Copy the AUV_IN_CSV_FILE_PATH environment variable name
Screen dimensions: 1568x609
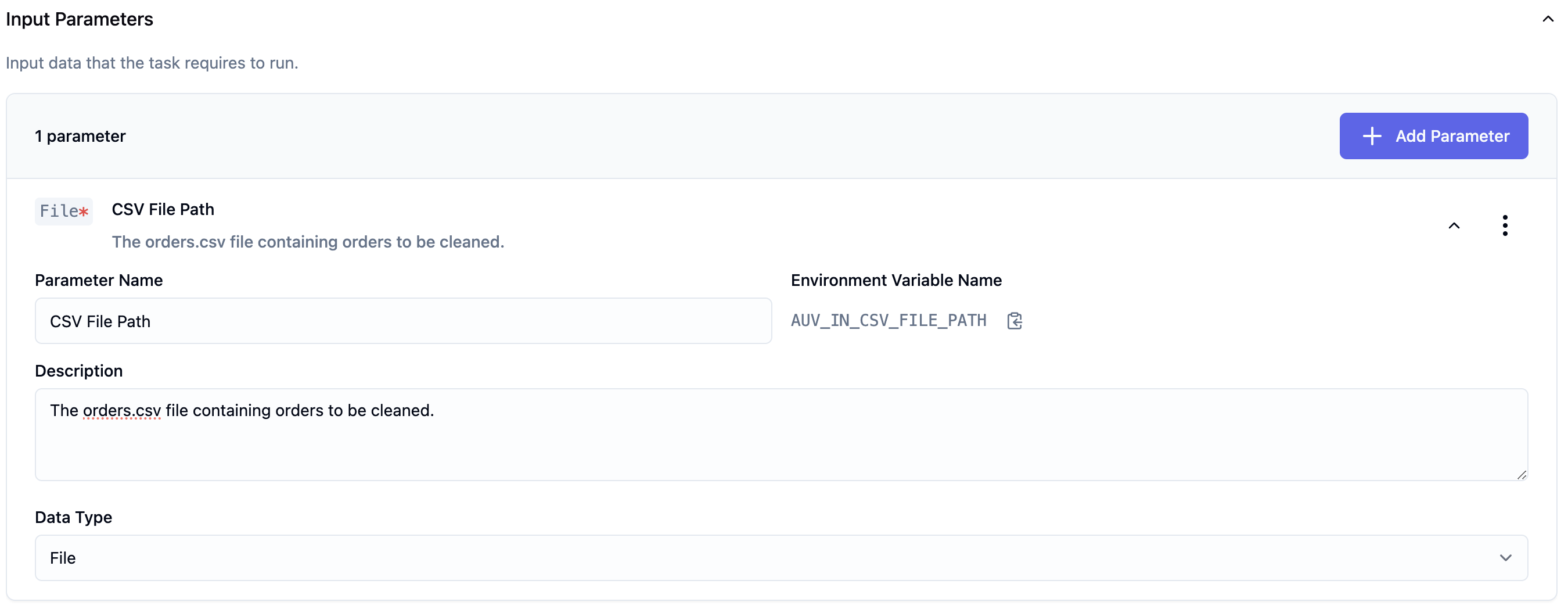click(1014, 321)
